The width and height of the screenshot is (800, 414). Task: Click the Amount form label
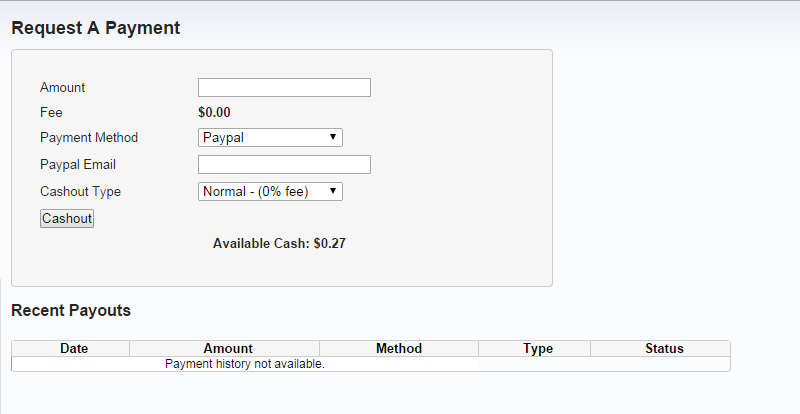pyautogui.click(x=63, y=88)
